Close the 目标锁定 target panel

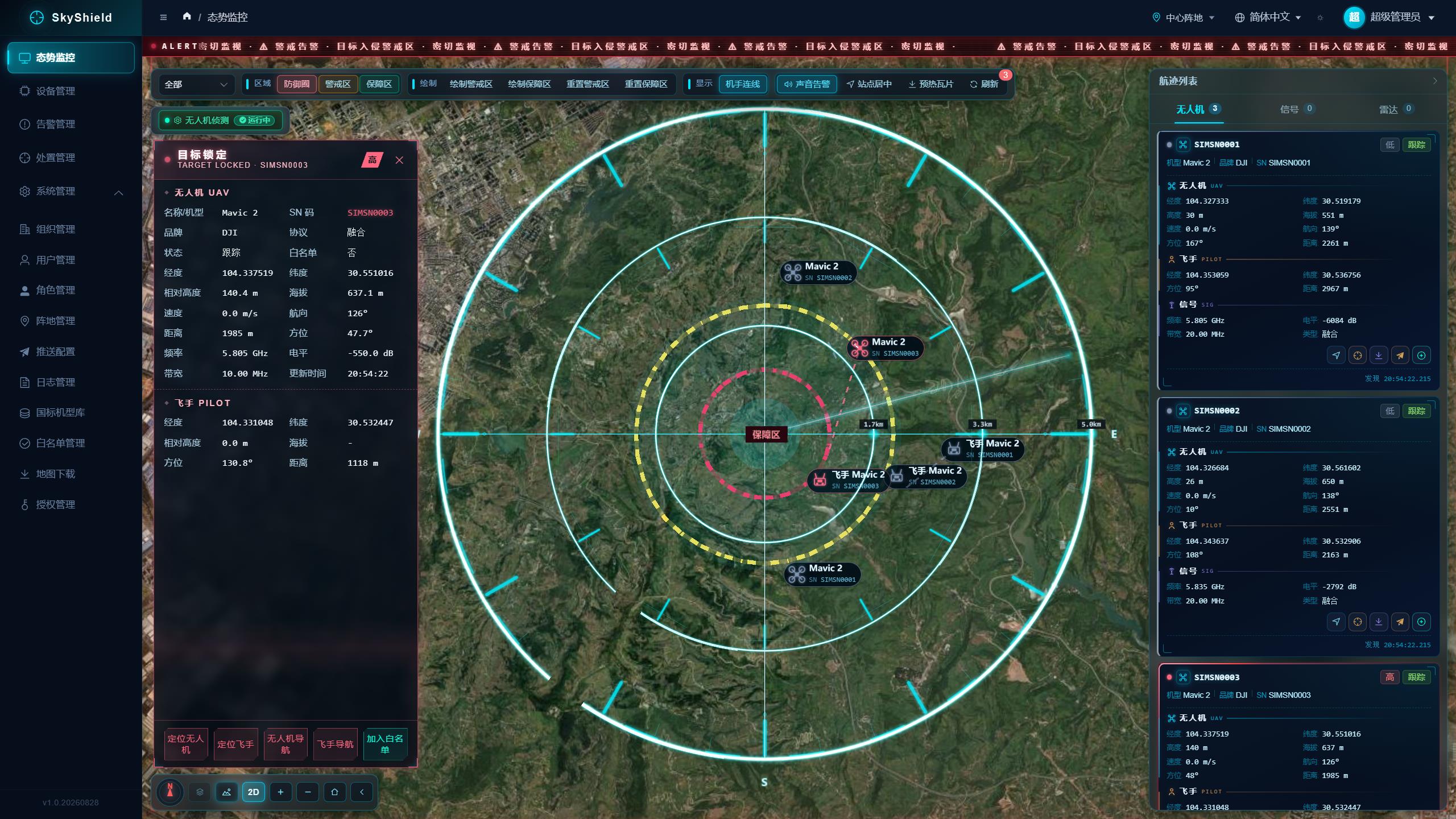(399, 160)
